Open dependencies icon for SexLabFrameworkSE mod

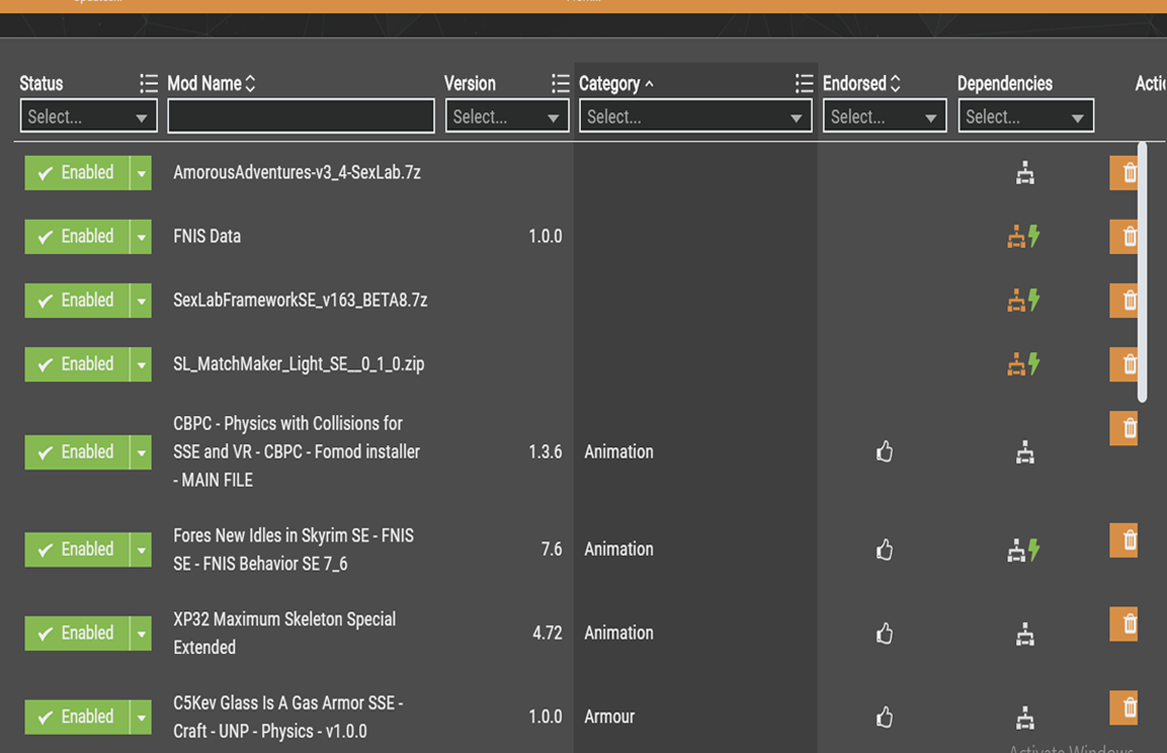[x=1023, y=300]
